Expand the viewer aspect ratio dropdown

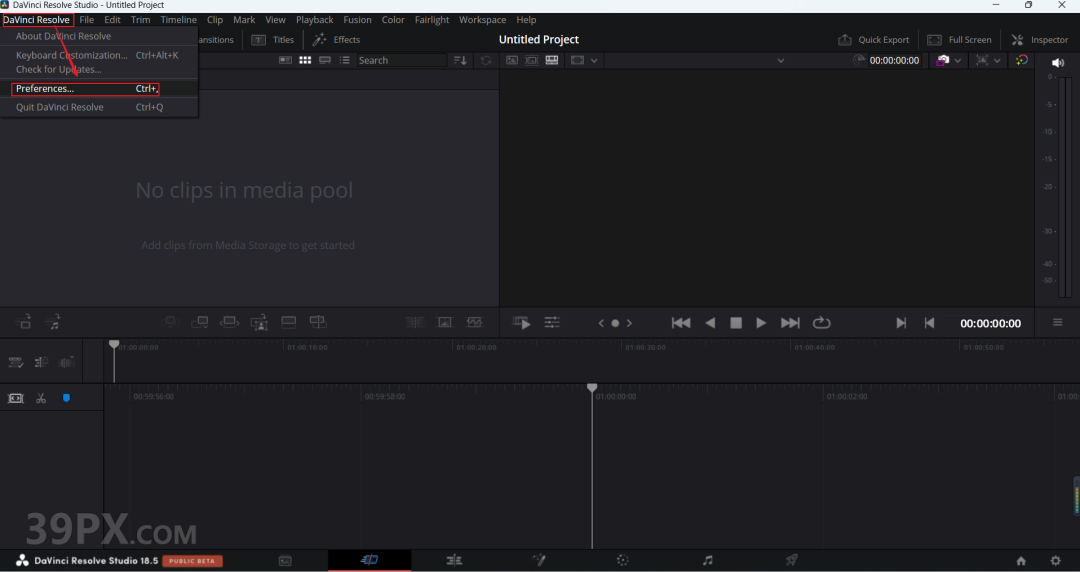coord(594,61)
